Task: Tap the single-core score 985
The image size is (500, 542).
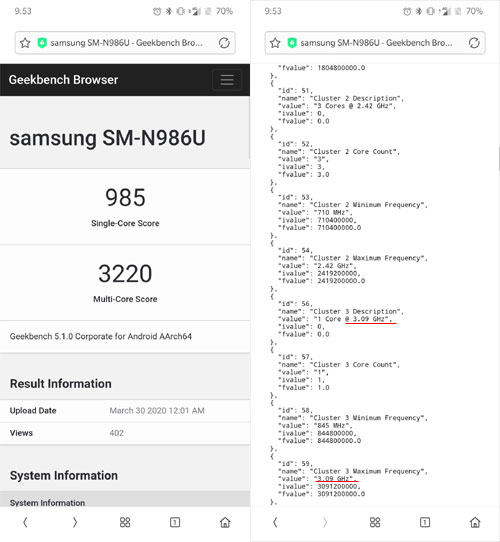Action: pos(125,198)
